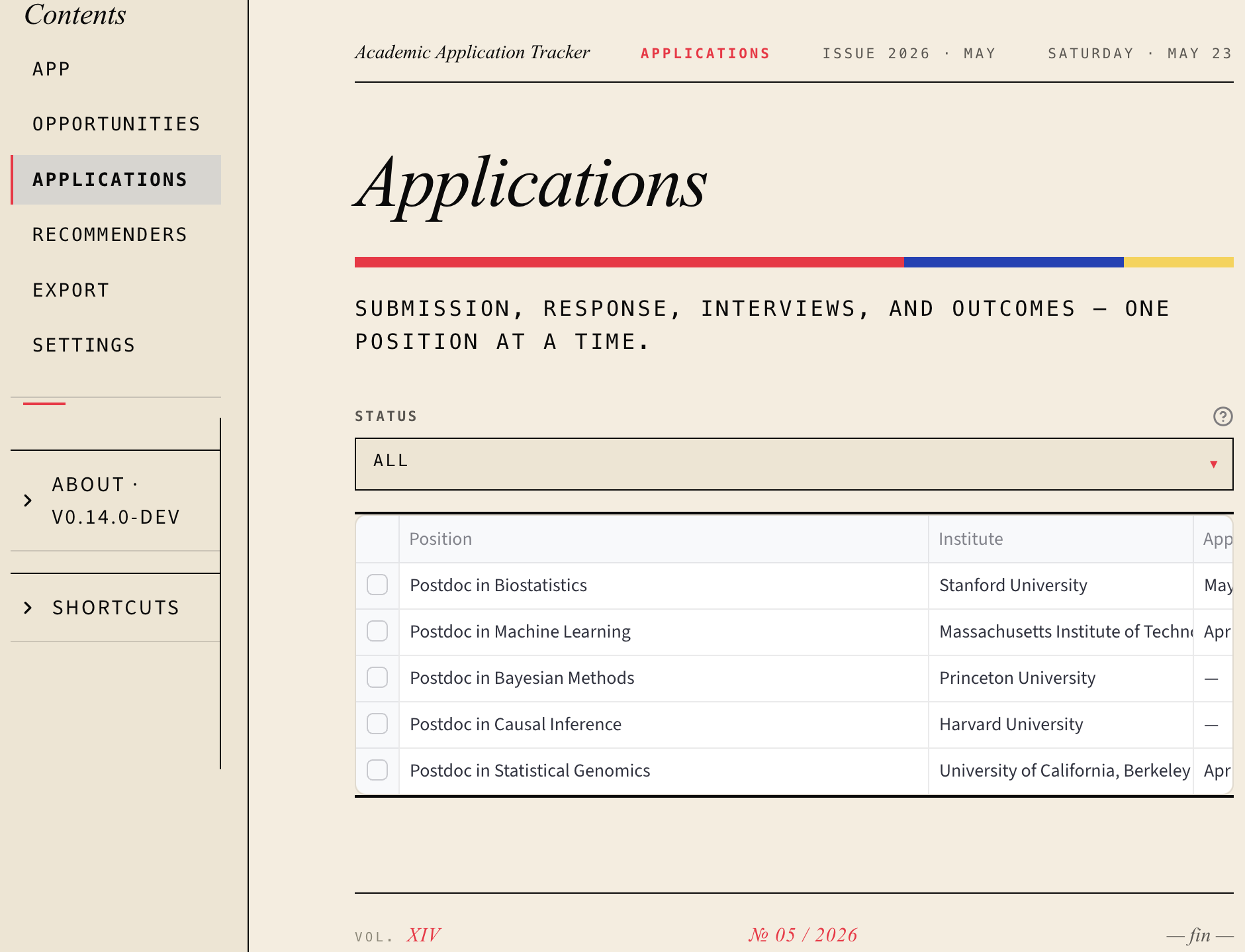This screenshot has height=952, width=1245.
Task: Expand the Shortcuts section chevron
Action: tap(28, 608)
